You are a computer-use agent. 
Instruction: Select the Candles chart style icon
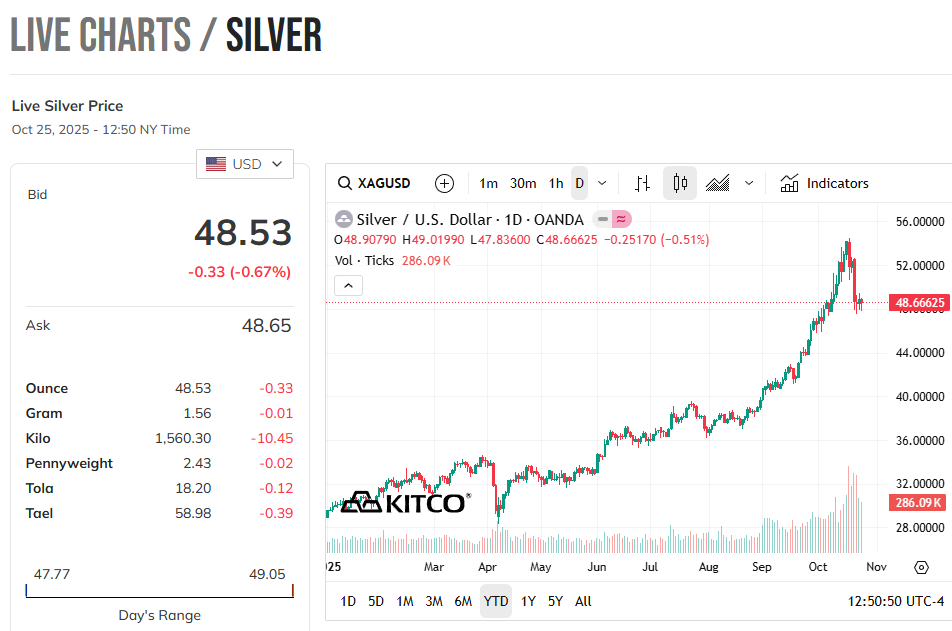(680, 184)
